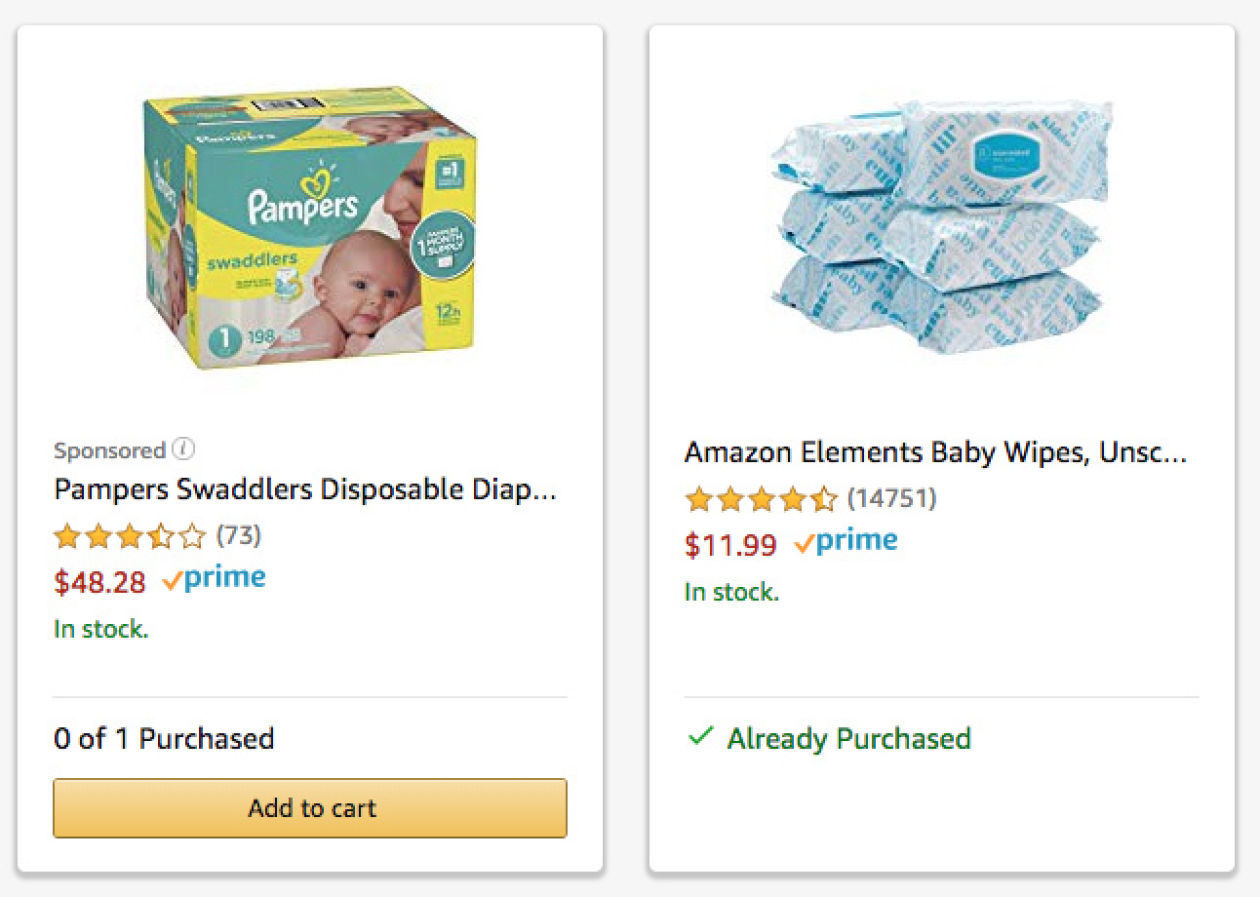The image size is (1260, 897).
Task: Add the Pampers Swaddlers to cart
Action: (310, 808)
